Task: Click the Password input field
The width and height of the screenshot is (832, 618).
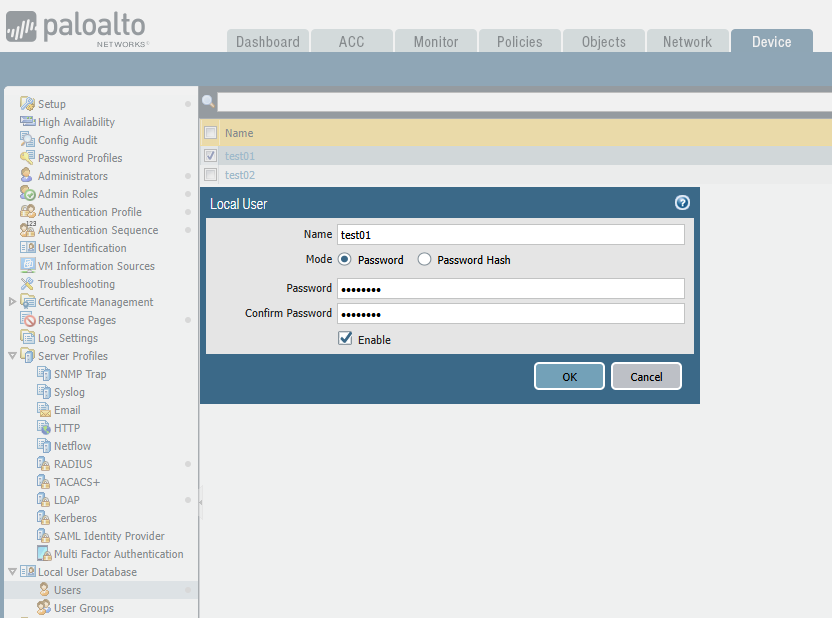Action: (510, 289)
